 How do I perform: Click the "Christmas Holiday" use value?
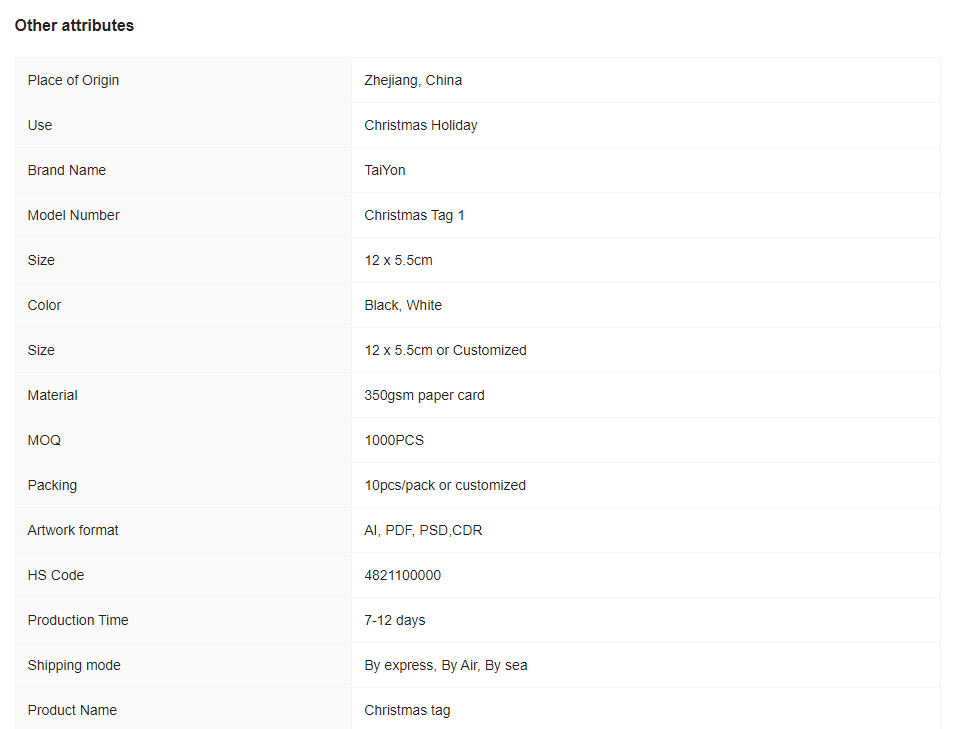pyautogui.click(x=421, y=125)
